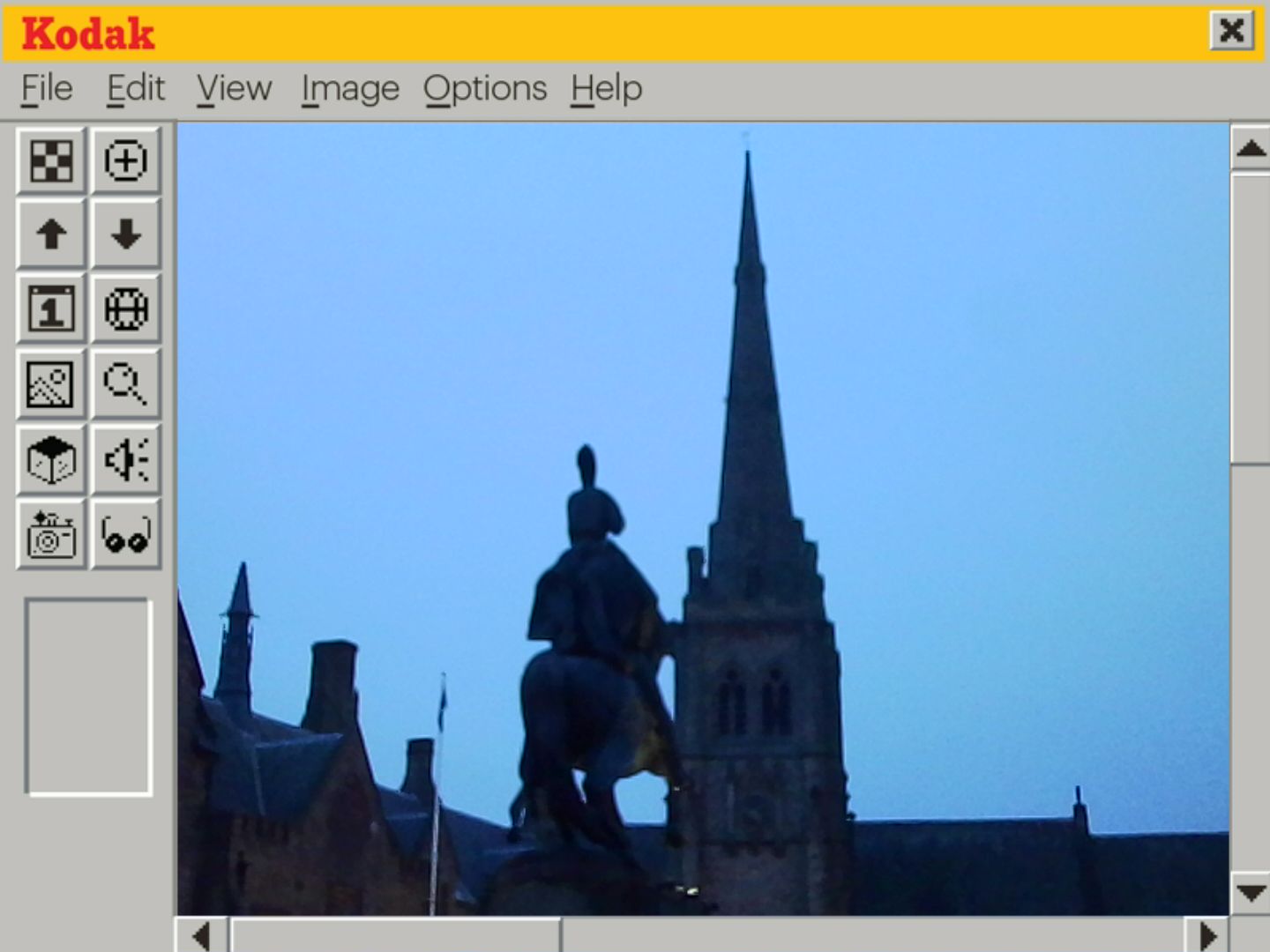Viewport: 1270px width, 952px height.
Task: Click the empty preview box below the tools
Action: click(x=89, y=697)
